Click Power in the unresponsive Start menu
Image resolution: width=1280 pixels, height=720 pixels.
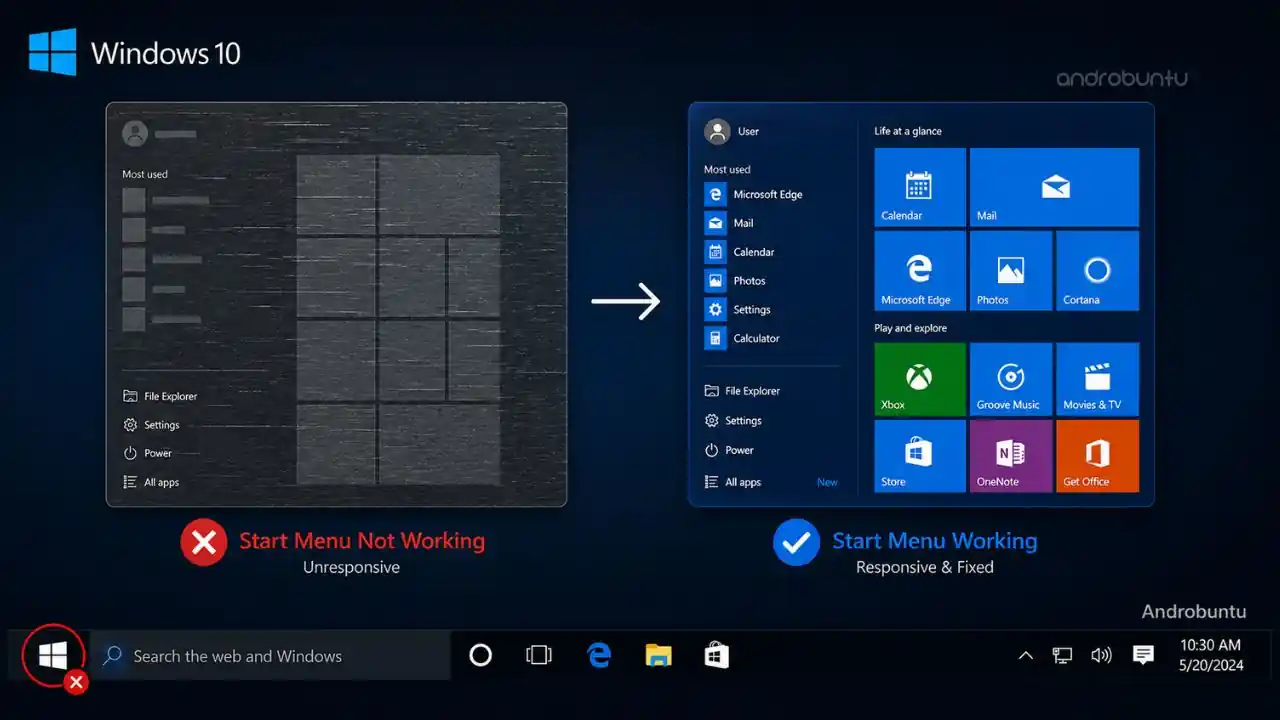[x=147, y=453]
